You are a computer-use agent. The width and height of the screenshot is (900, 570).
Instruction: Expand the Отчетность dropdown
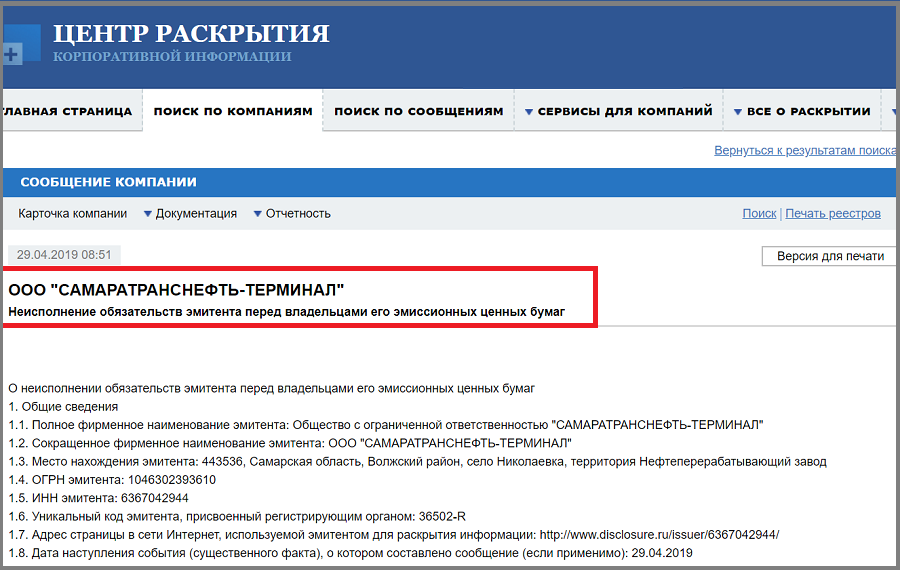click(292, 214)
